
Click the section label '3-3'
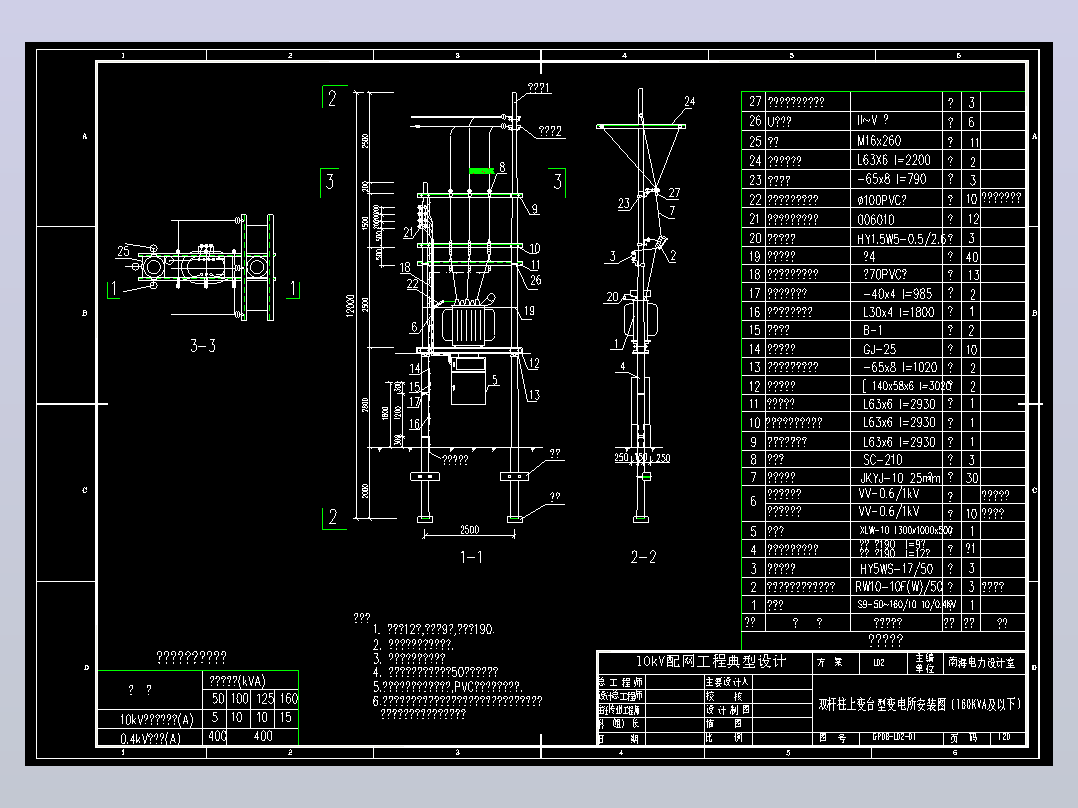(x=203, y=346)
